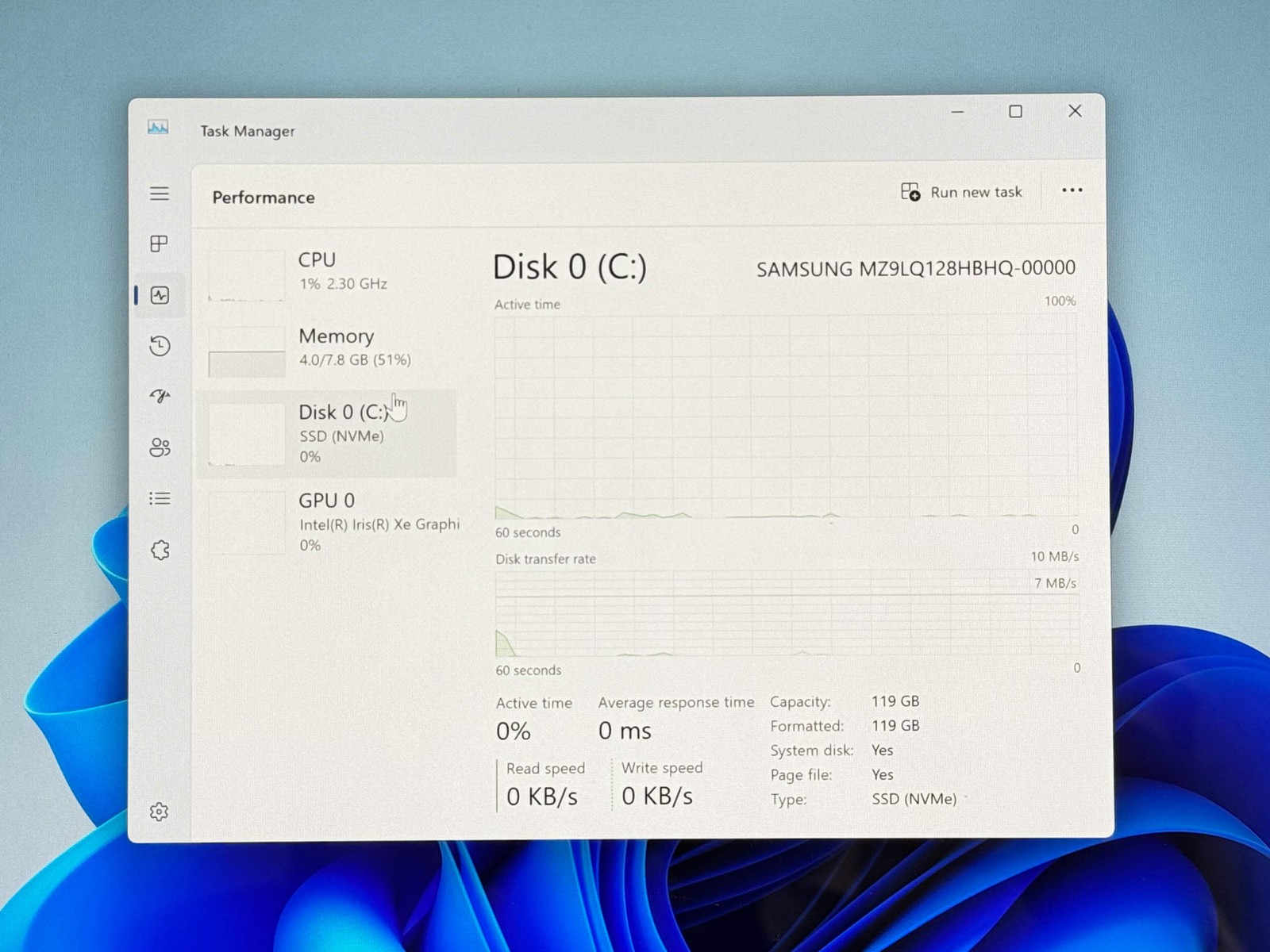Select the GPU 0 performance entry
1270x952 pixels.
(x=327, y=522)
